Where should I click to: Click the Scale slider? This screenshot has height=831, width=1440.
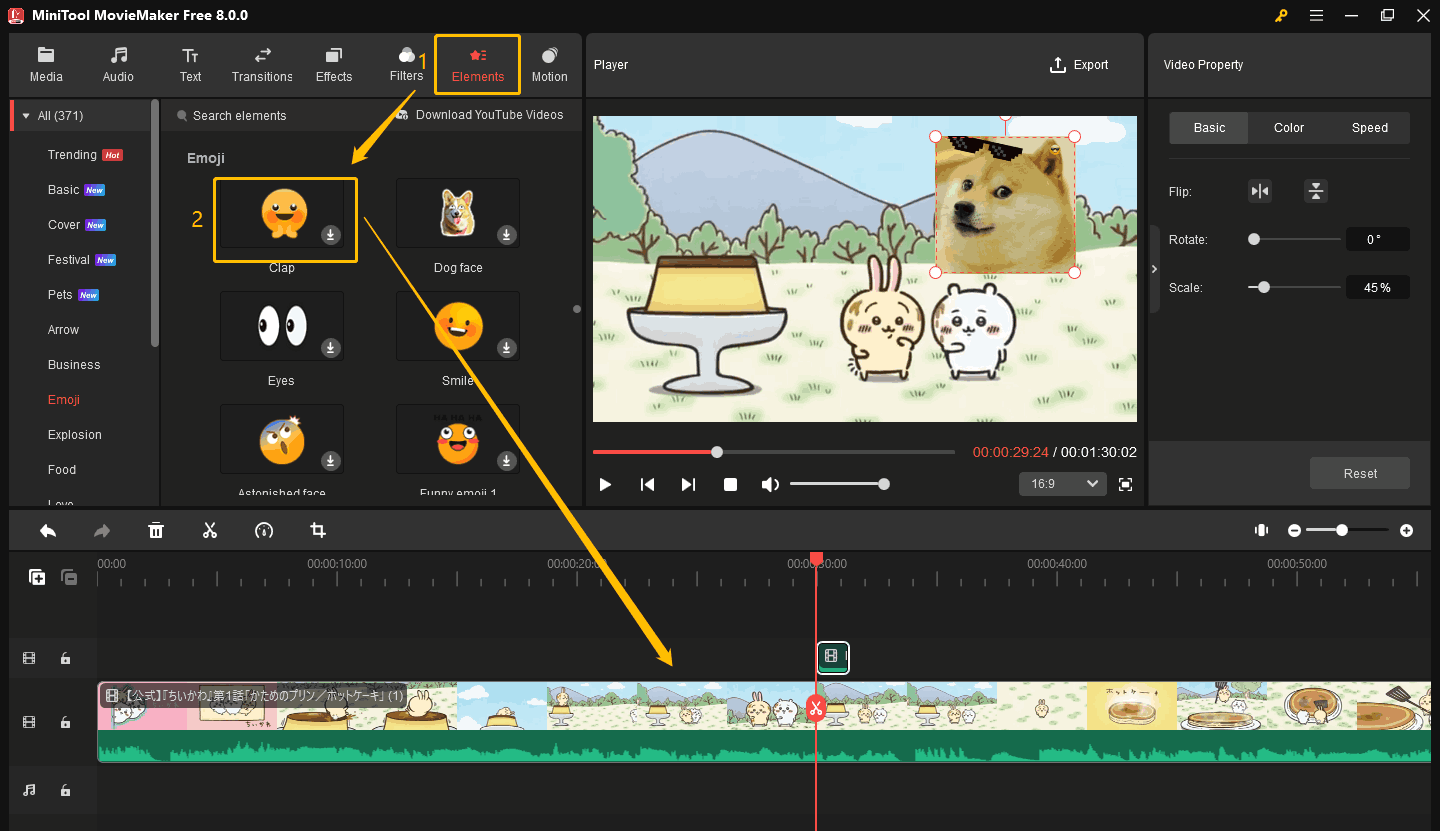pos(1294,287)
